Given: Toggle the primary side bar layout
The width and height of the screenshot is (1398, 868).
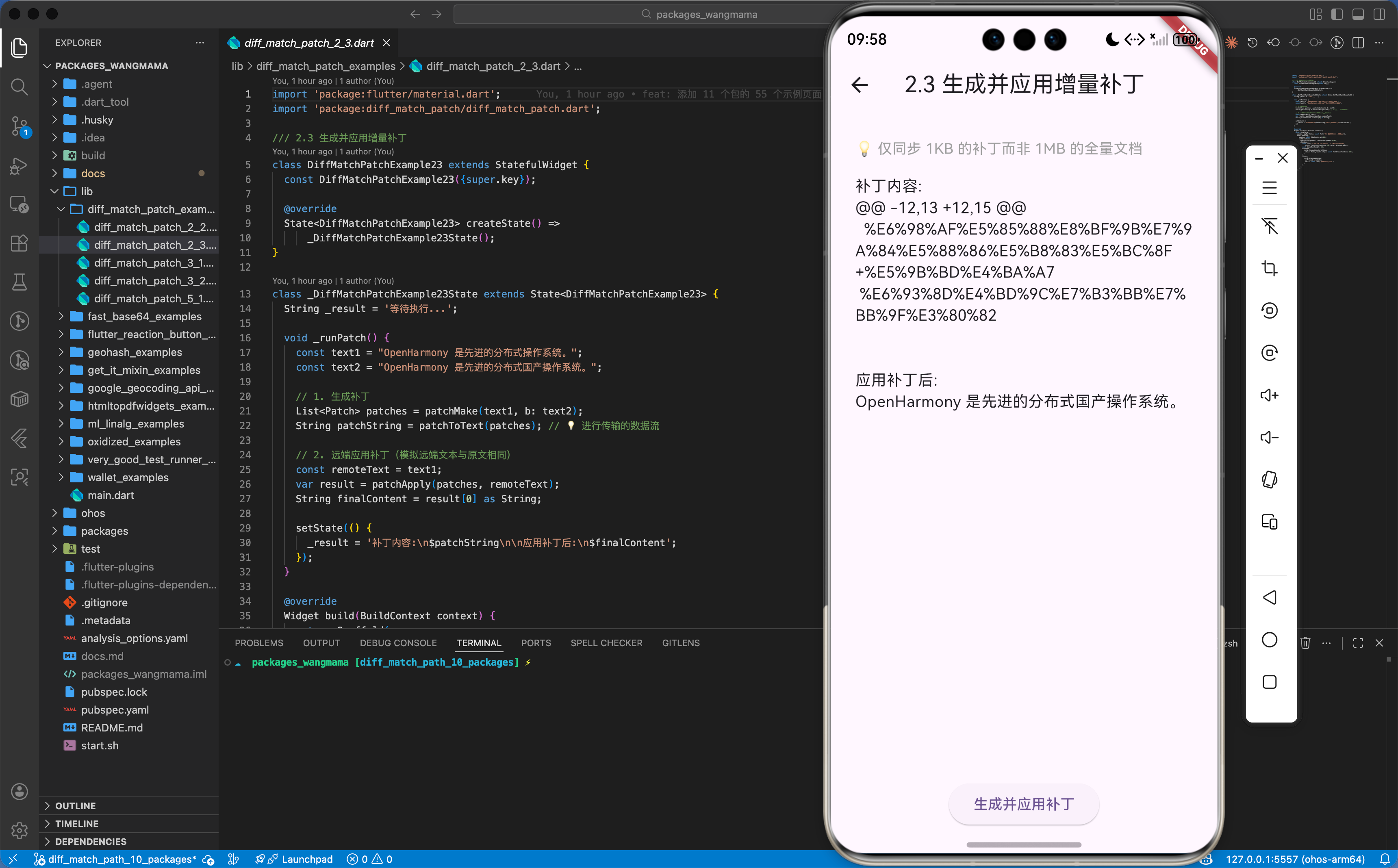Looking at the screenshot, I should (1337, 14).
